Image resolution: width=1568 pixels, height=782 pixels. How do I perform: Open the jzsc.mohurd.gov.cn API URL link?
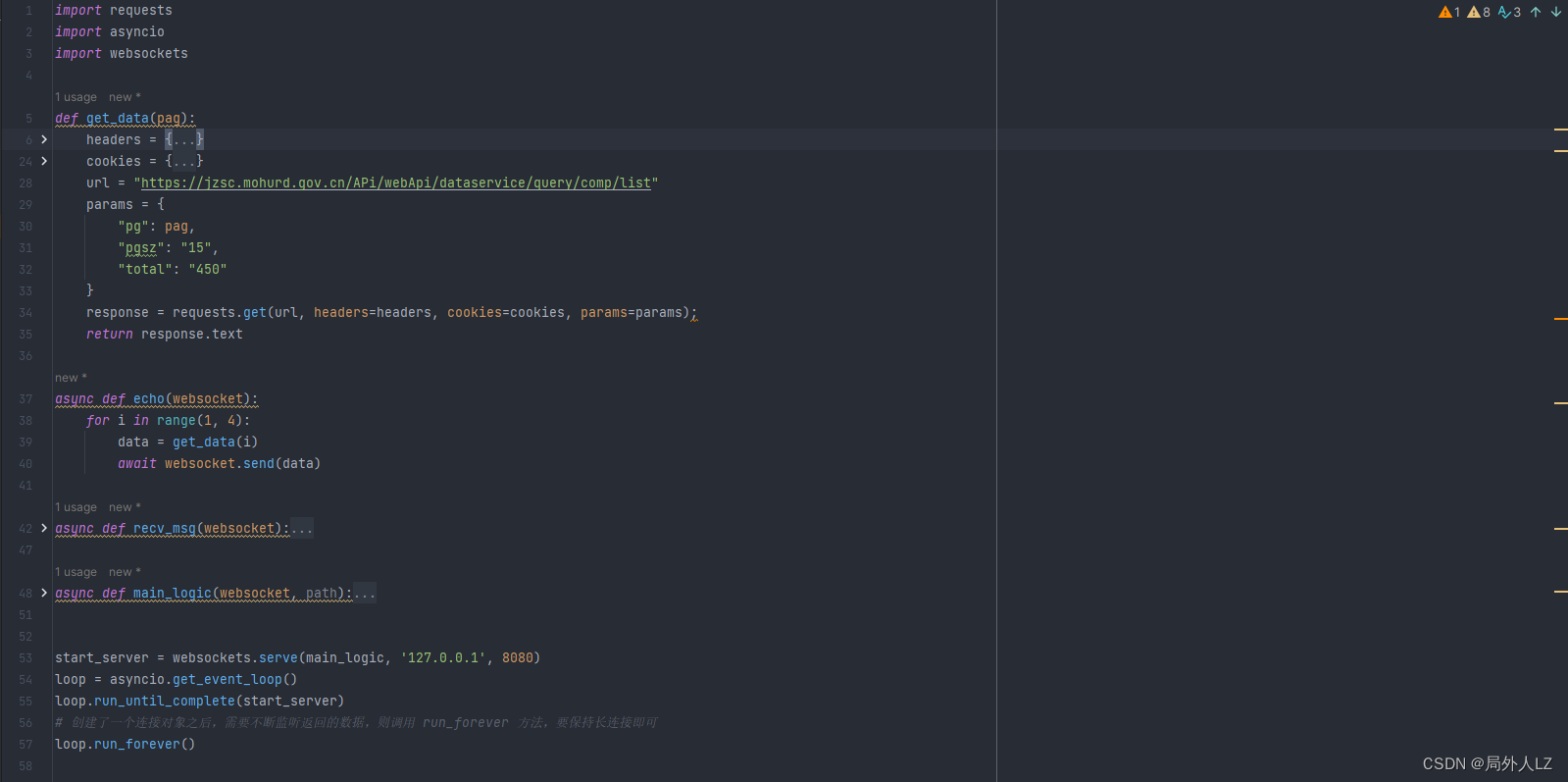pyautogui.click(x=396, y=182)
